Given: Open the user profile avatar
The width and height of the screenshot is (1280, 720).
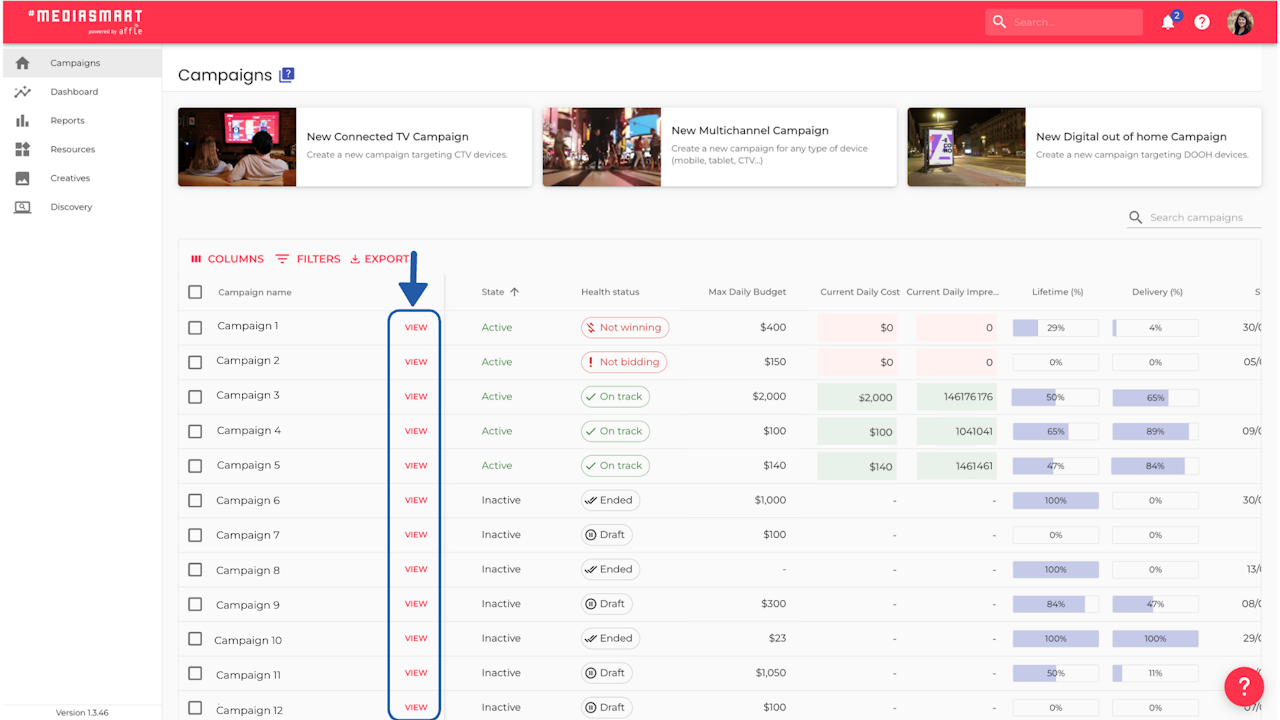Looking at the screenshot, I should [x=1240, y=22].
